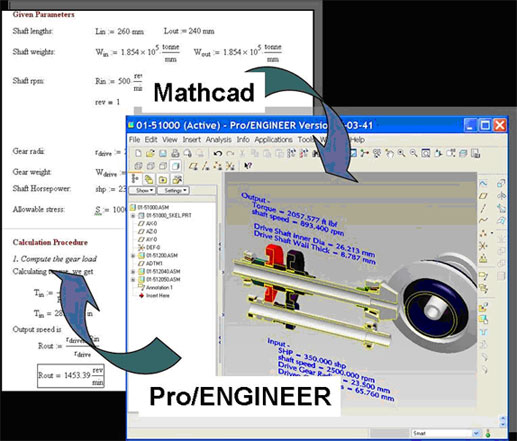Minimize the Pro/ENGINEER window
The image size is (517, 441).
470,125
